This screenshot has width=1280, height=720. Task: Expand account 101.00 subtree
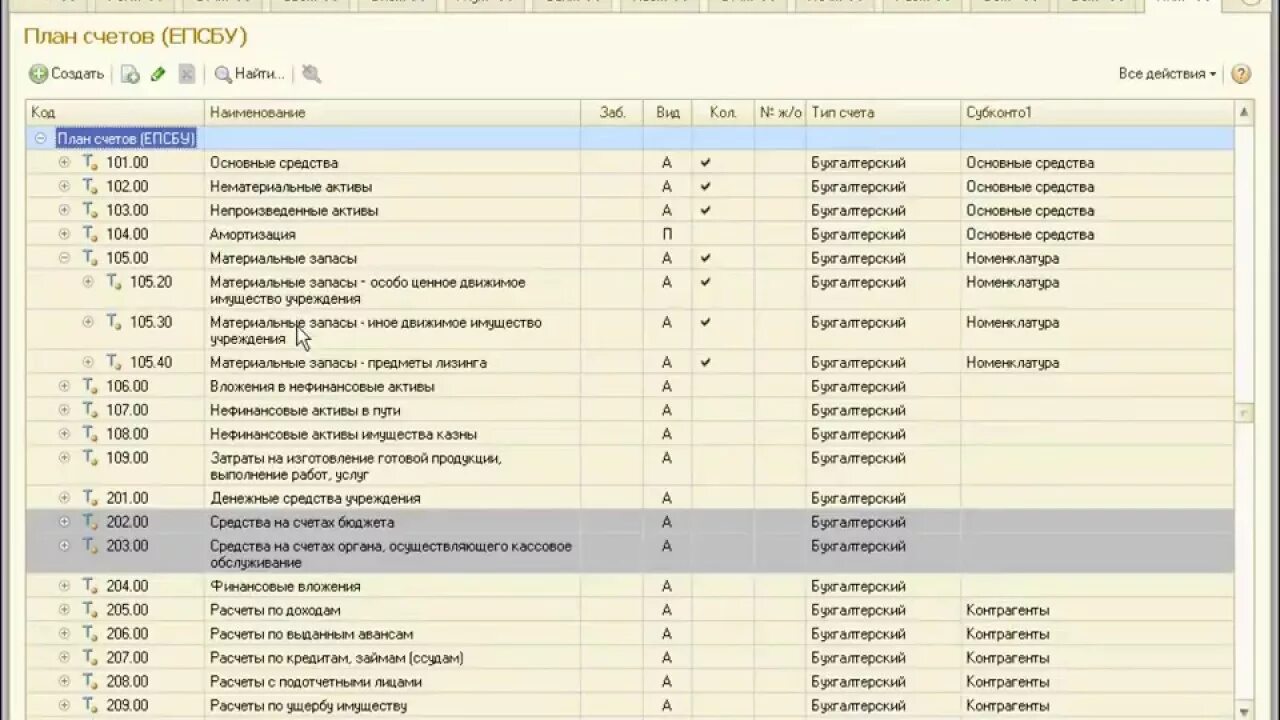64,162
